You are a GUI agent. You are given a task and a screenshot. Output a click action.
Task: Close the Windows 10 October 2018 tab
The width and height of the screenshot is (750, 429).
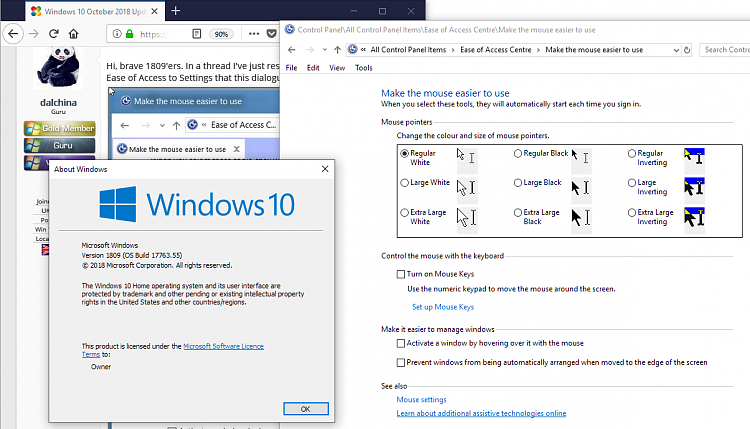pyautogui.click(x=154, y=11)
